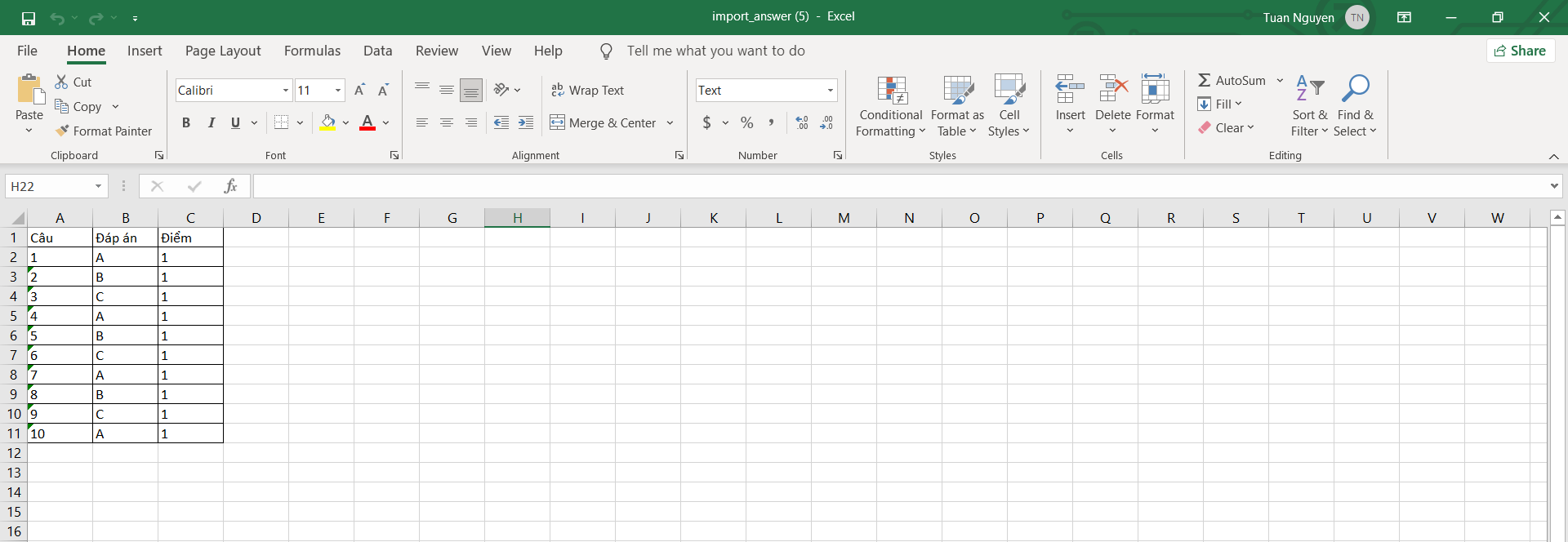This screenshot has height=542, width=1568.
Task: Click the Share button
Action: coord(1520,51)
